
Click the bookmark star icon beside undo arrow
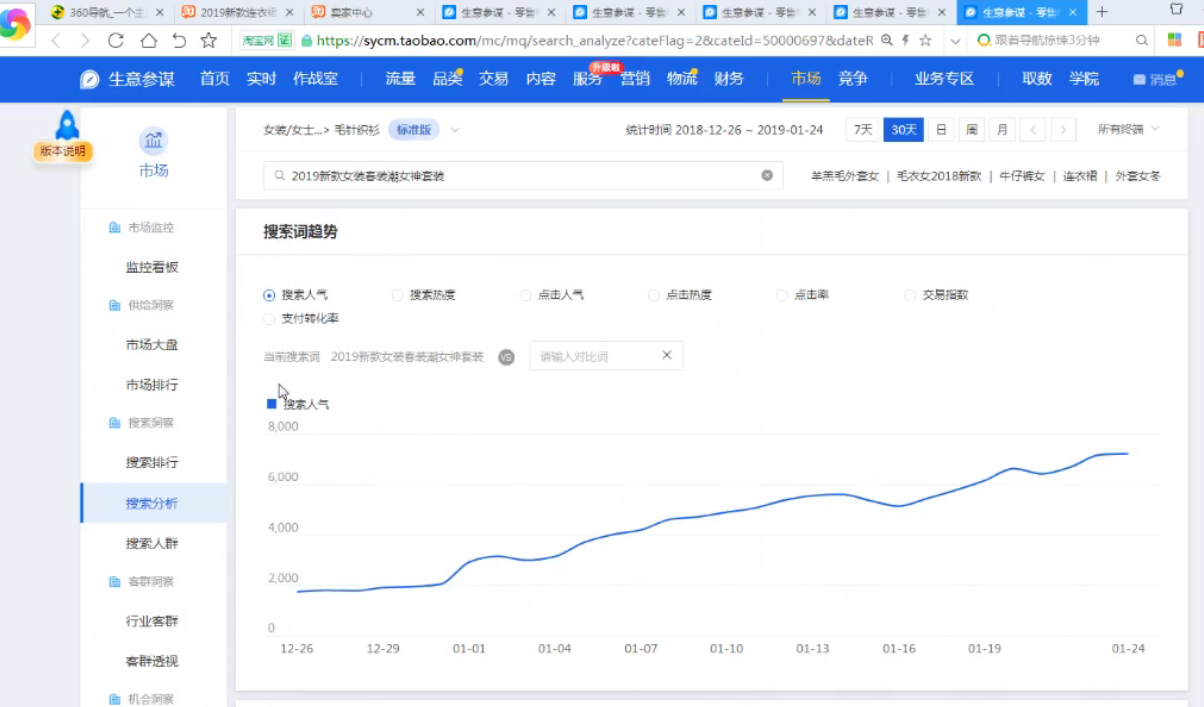[x=208, y=41]
